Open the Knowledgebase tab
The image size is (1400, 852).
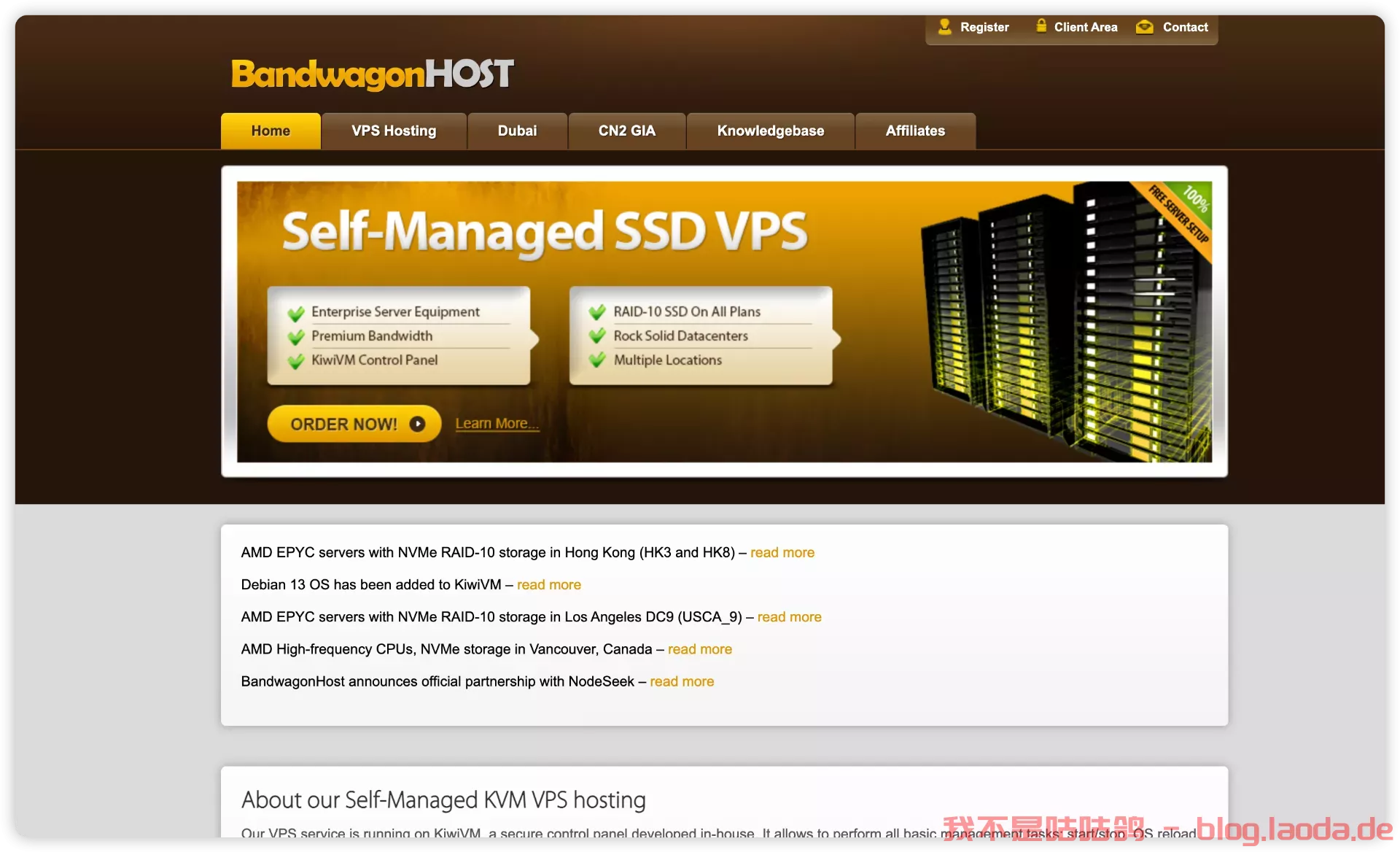tap(770, 131)
